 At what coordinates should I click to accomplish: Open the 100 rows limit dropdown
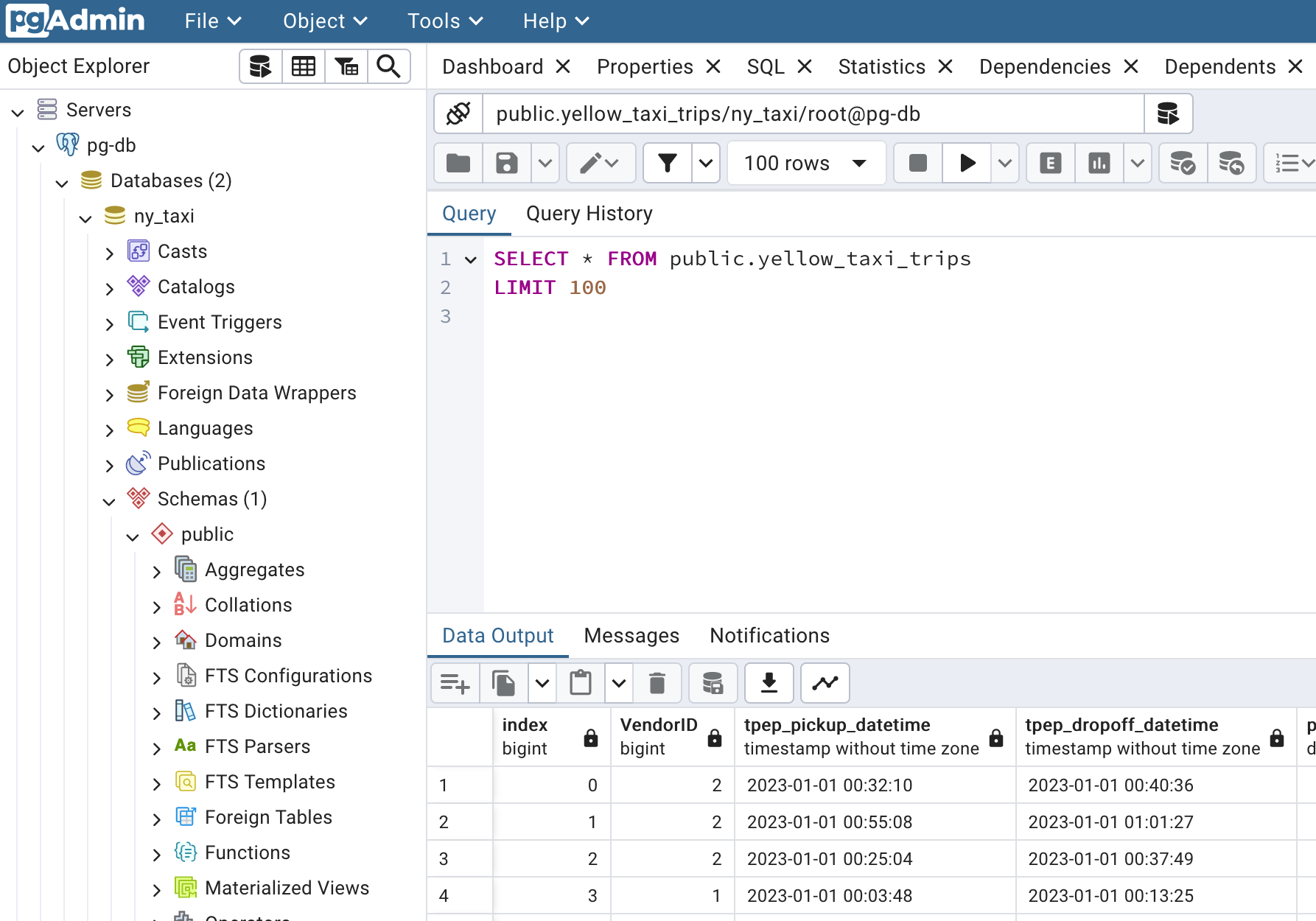point(806,163)
